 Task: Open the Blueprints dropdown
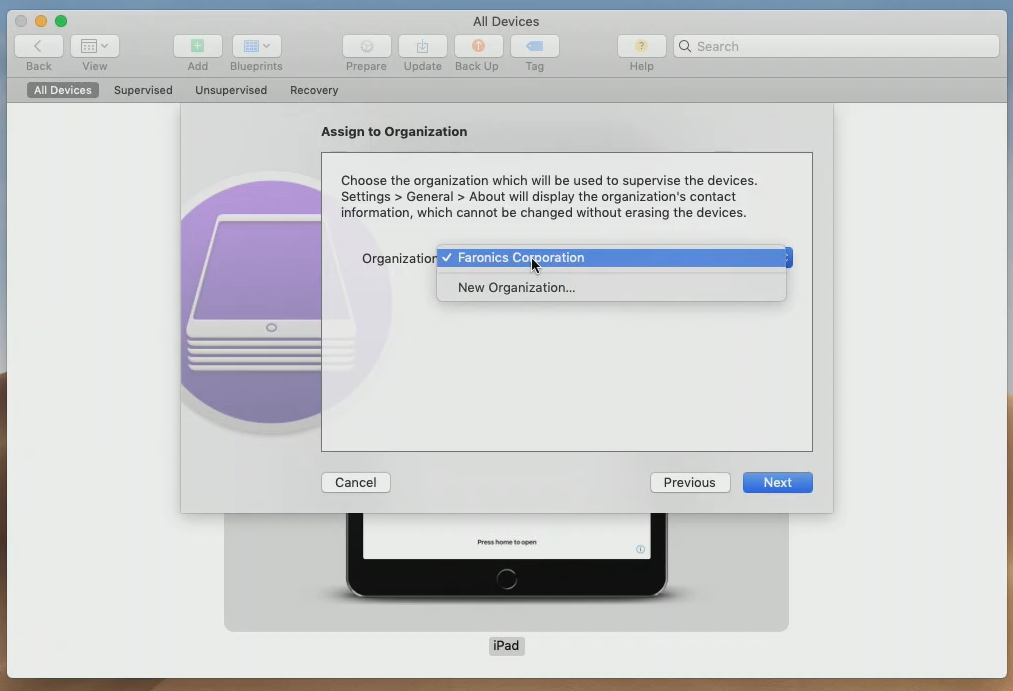click(256, 46)
